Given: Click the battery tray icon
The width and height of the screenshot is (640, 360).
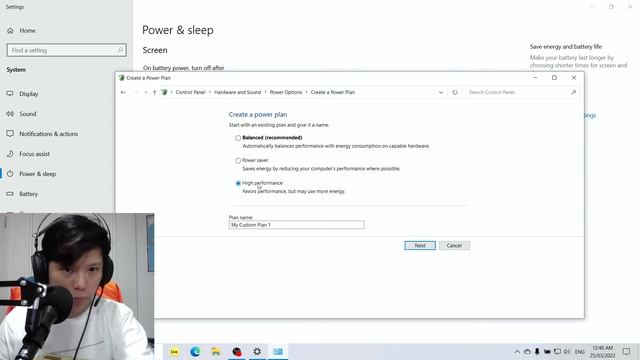Looking at the screenshot, I should click(547, 351).
